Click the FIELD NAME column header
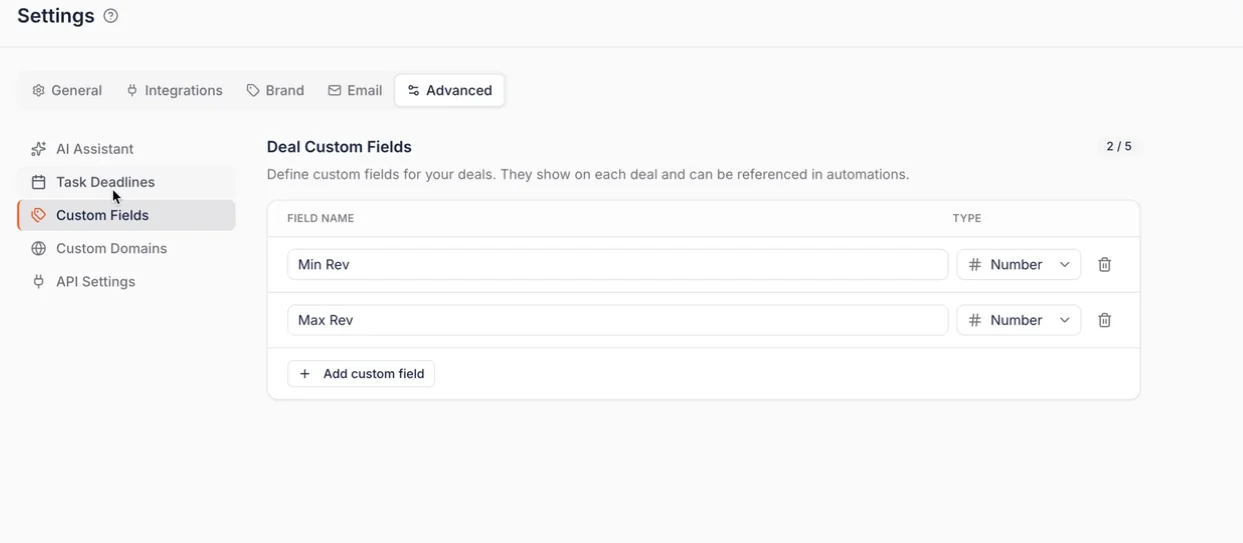1243x543 pixels. pyautogui.click(x=320, y=218)
